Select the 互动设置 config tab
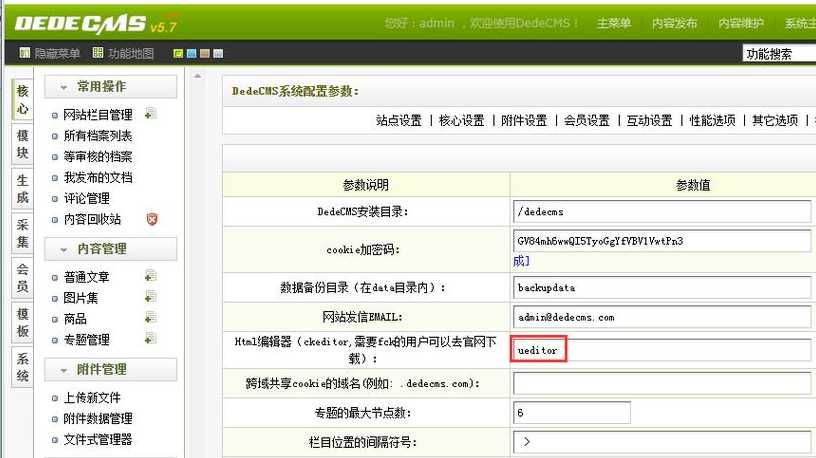The image size is (816, 458). 649,120
